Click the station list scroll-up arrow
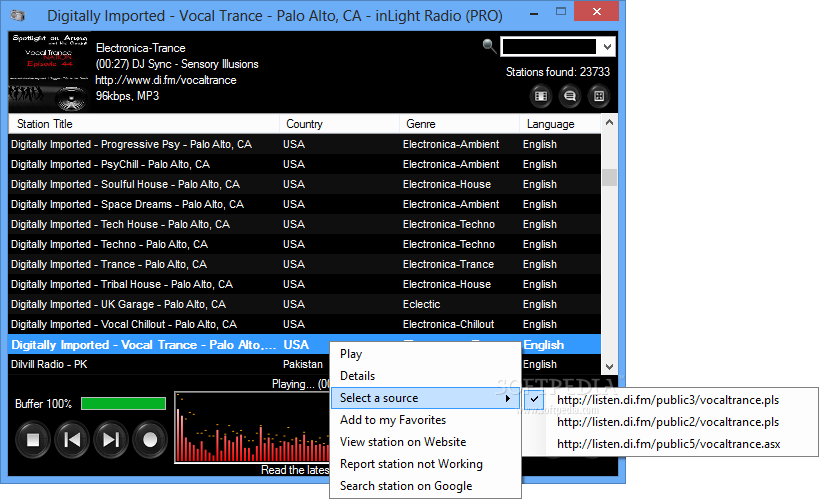 [x=609, y=123]
